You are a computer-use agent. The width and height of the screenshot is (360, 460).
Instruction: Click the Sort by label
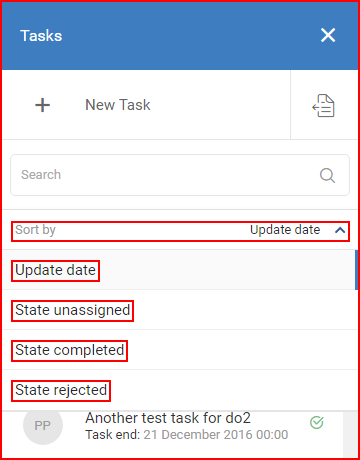coord(35,230)
